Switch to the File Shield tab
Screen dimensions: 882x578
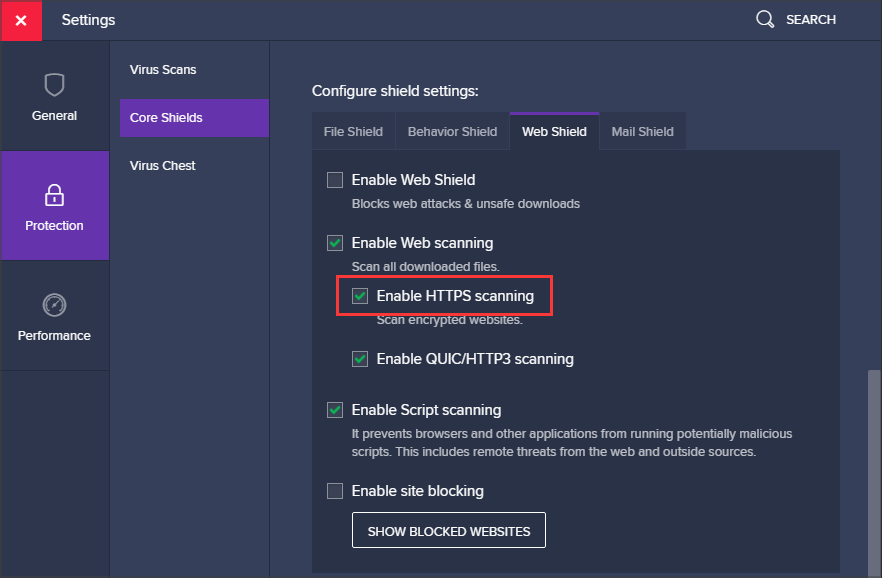tap(353, 132)
